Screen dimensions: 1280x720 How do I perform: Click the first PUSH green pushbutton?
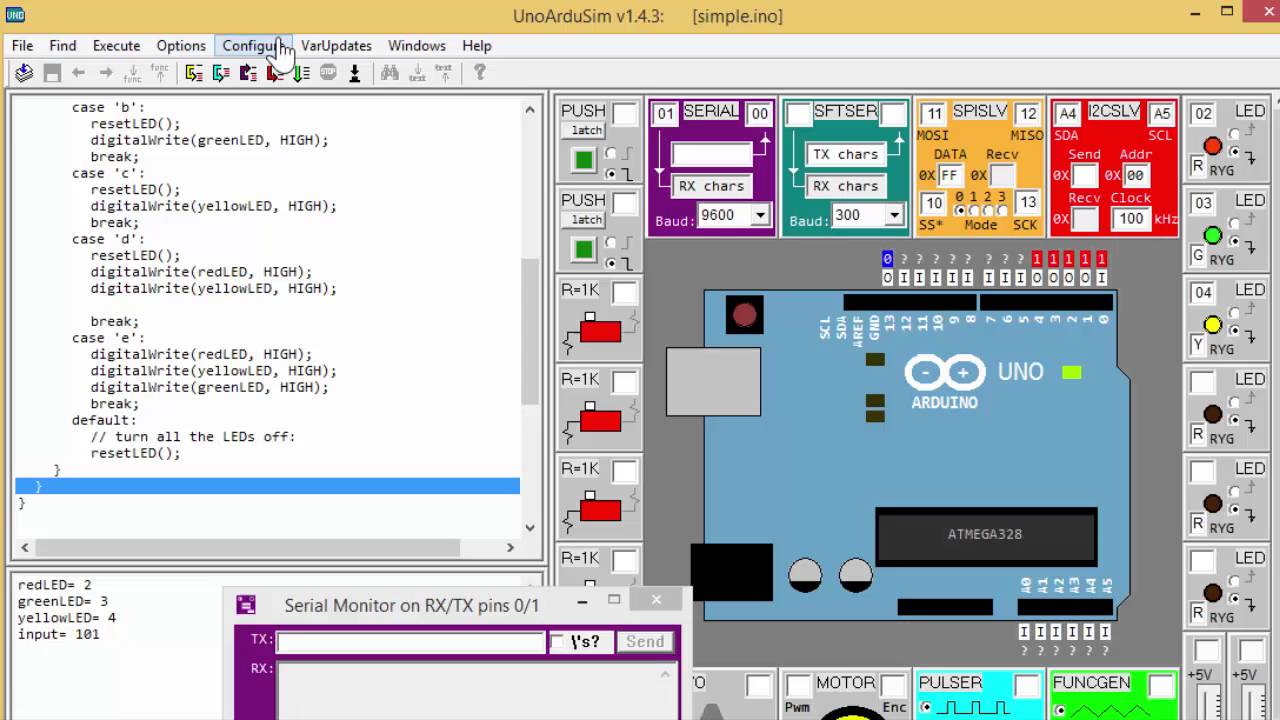pyautogui.click(x=584, y=159)
